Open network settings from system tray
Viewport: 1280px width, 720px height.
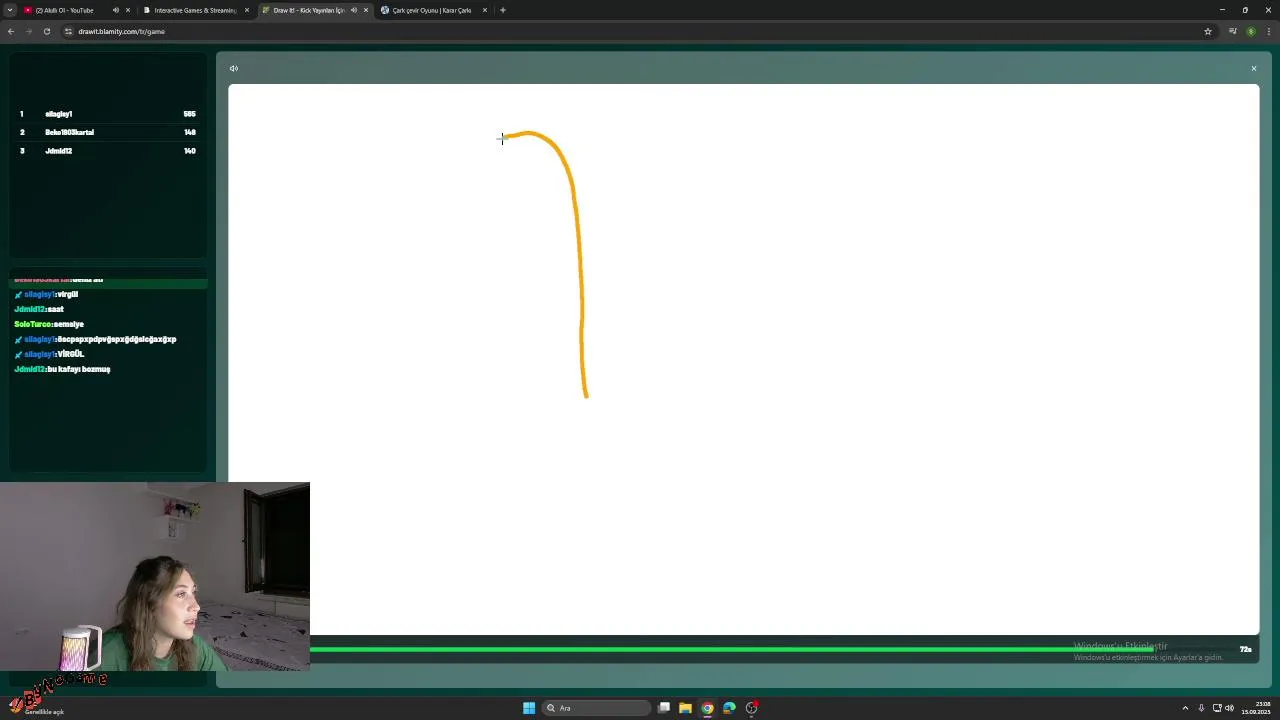[x=1217, y=708]
